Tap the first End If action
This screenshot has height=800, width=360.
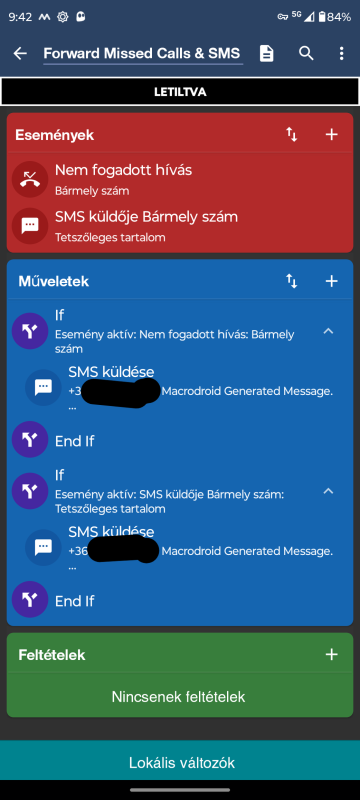(180, 441)
